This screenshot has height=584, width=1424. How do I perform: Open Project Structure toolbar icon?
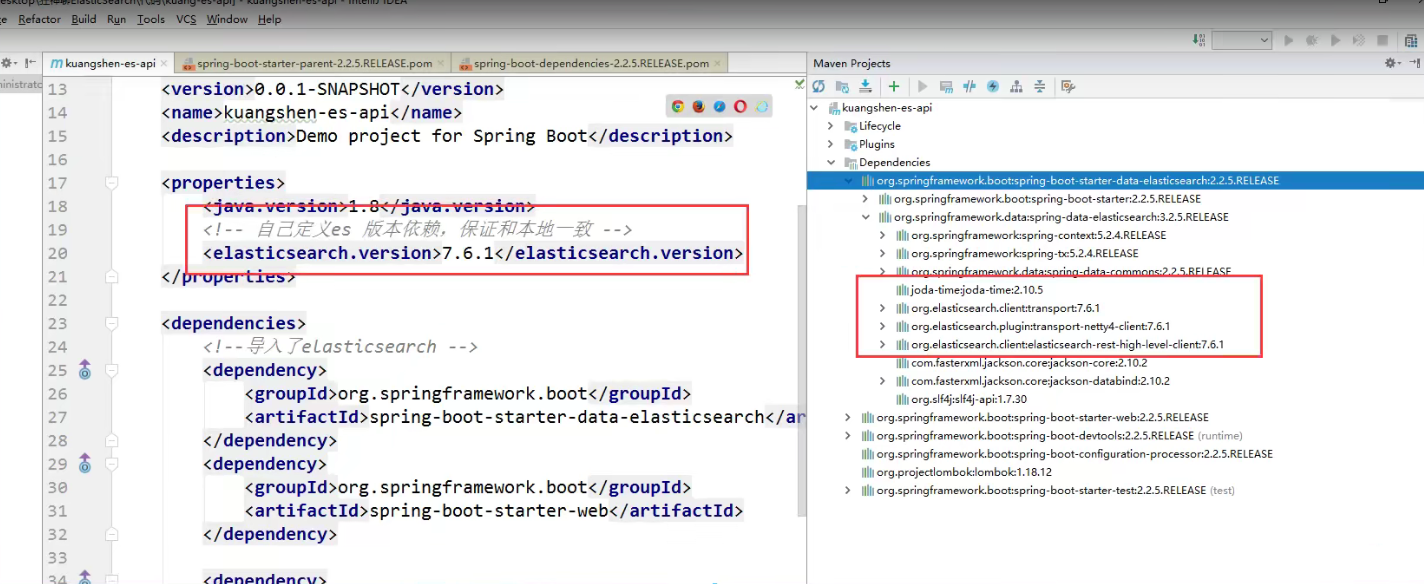click(x=1412, y=40)
